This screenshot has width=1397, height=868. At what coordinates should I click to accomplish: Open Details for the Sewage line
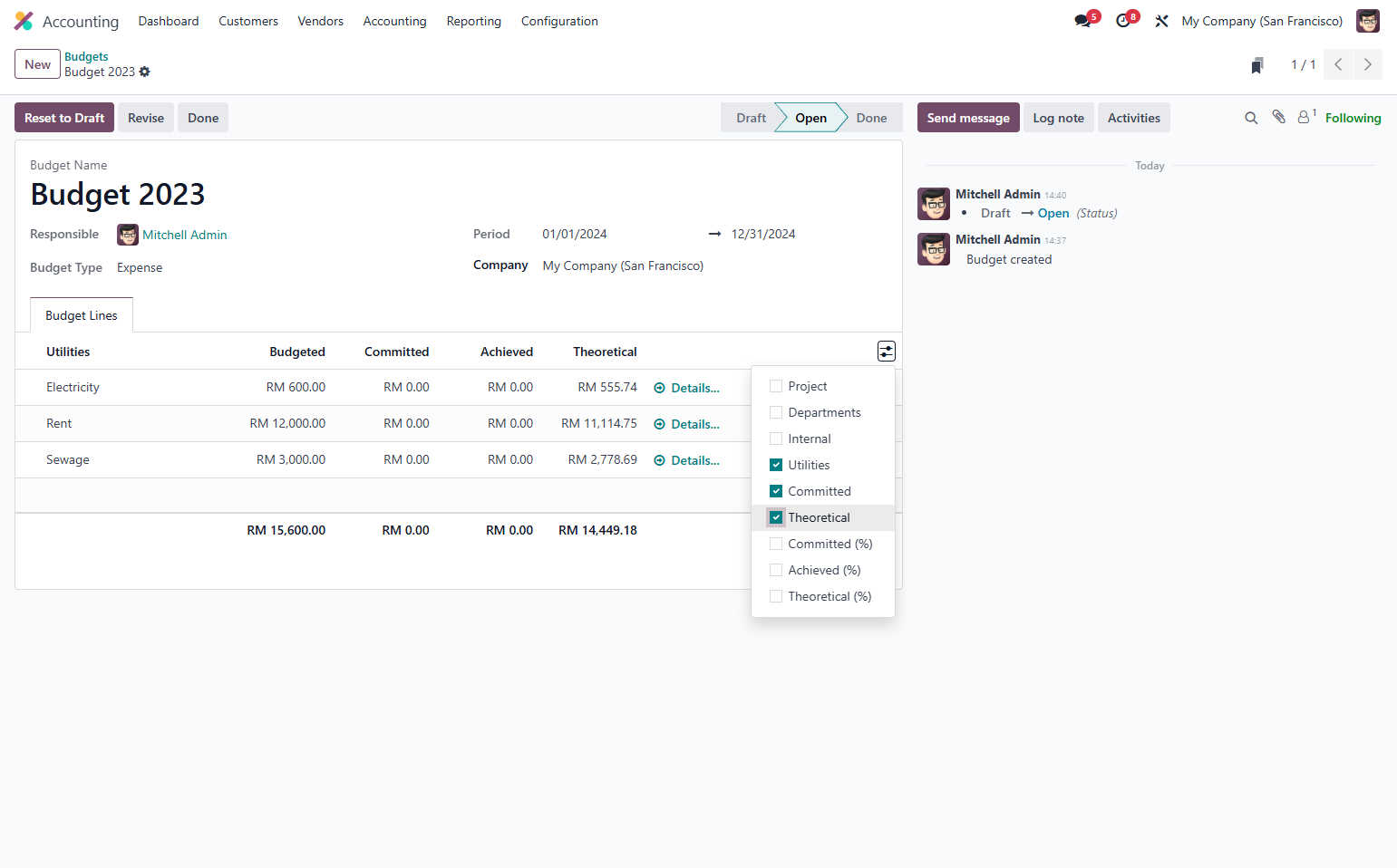686,460
